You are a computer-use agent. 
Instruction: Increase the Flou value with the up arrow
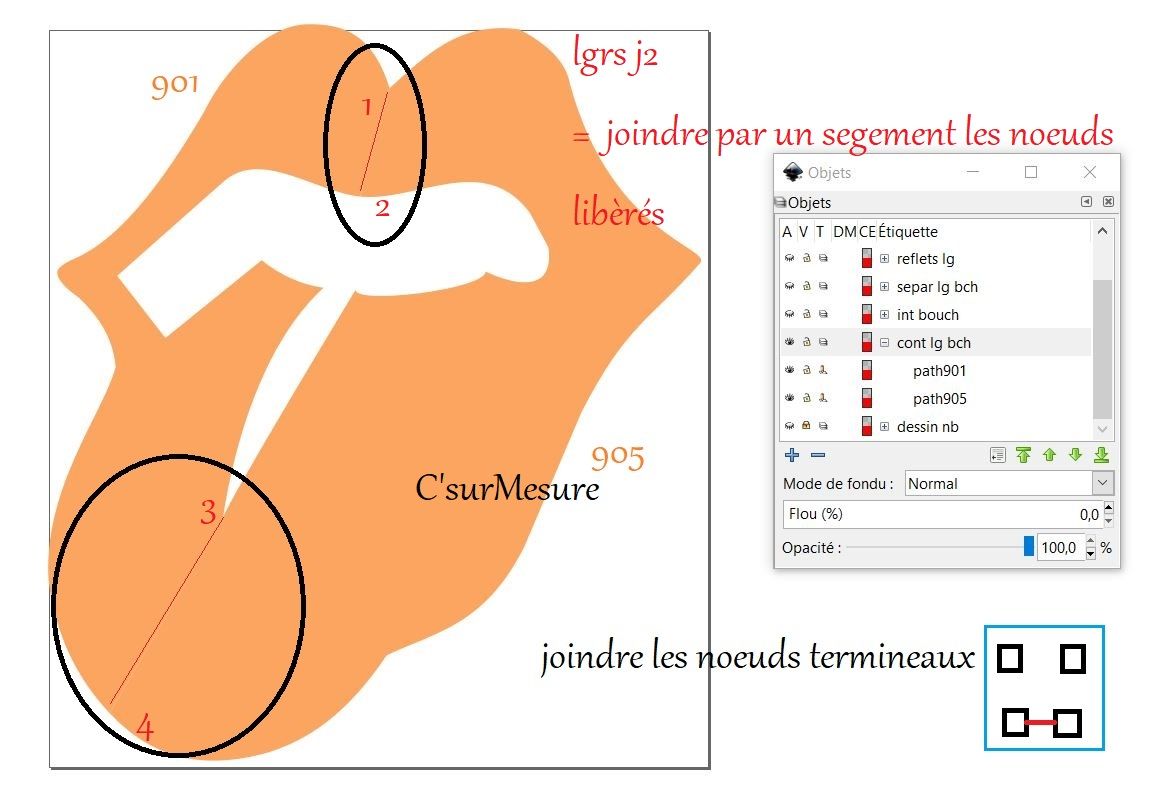pos(1109,508)
